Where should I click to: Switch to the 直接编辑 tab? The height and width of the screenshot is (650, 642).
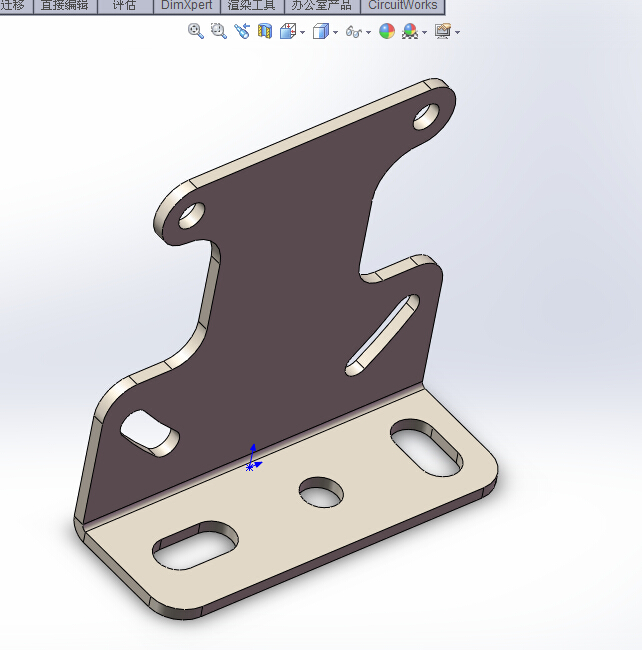point(65,6)
